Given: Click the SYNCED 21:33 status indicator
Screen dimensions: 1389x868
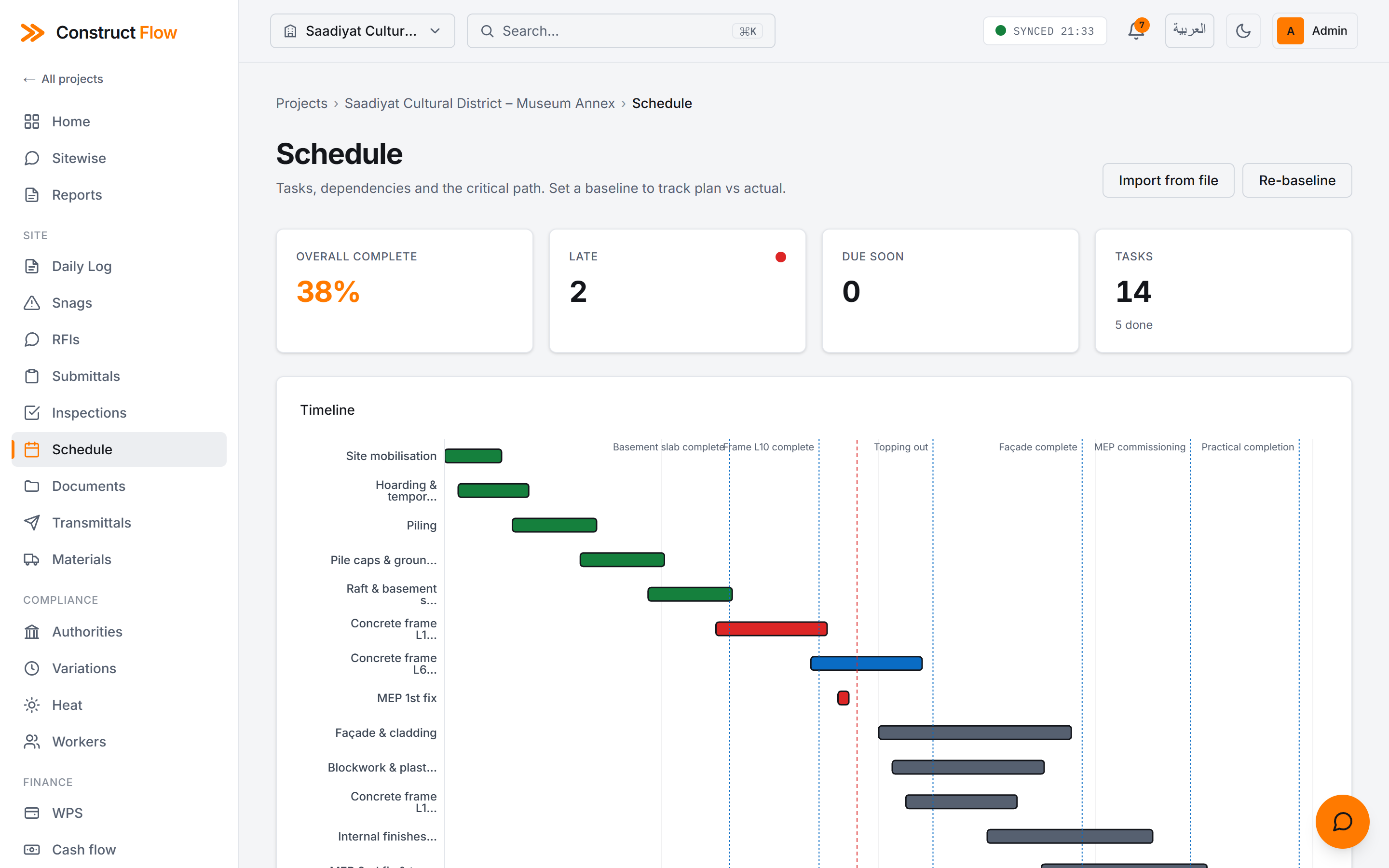Looking at the screenshot, I should click(x=1045, y=31).
